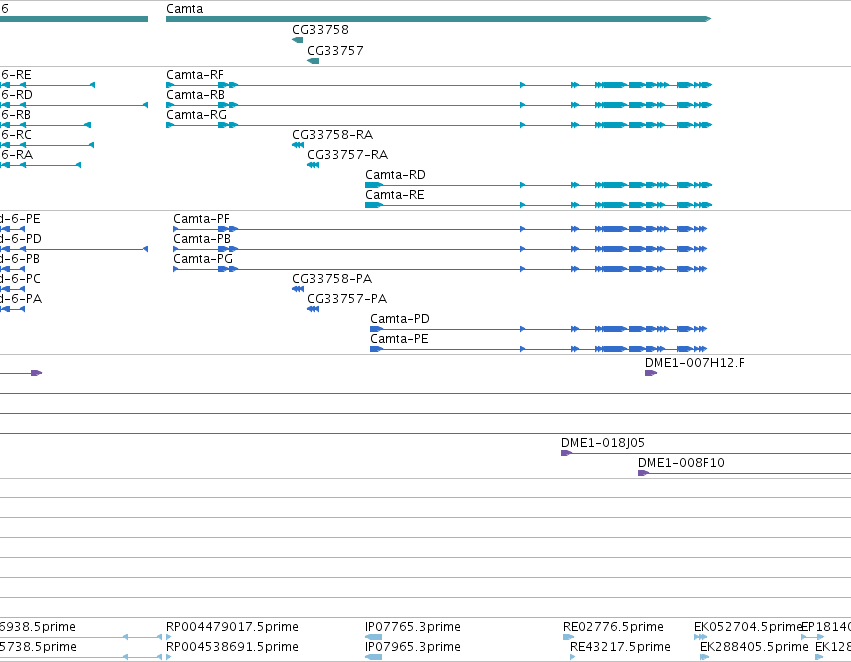851x662 pixels.
Task: Click the IP07765.3prime arrow glyph
Action: (373, 637)
